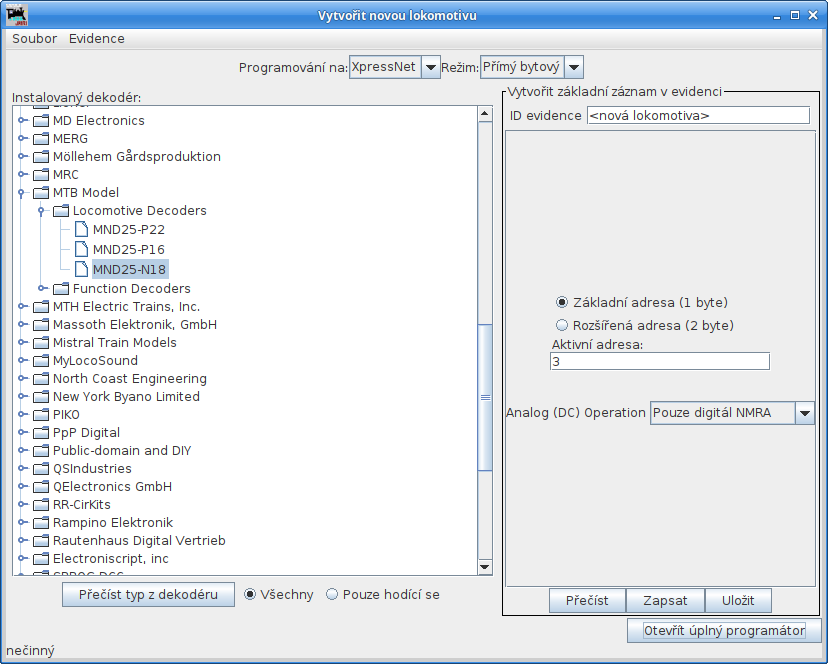828x664 pixels.
Task: Open the Soubor menu
Action: (34, 39)
